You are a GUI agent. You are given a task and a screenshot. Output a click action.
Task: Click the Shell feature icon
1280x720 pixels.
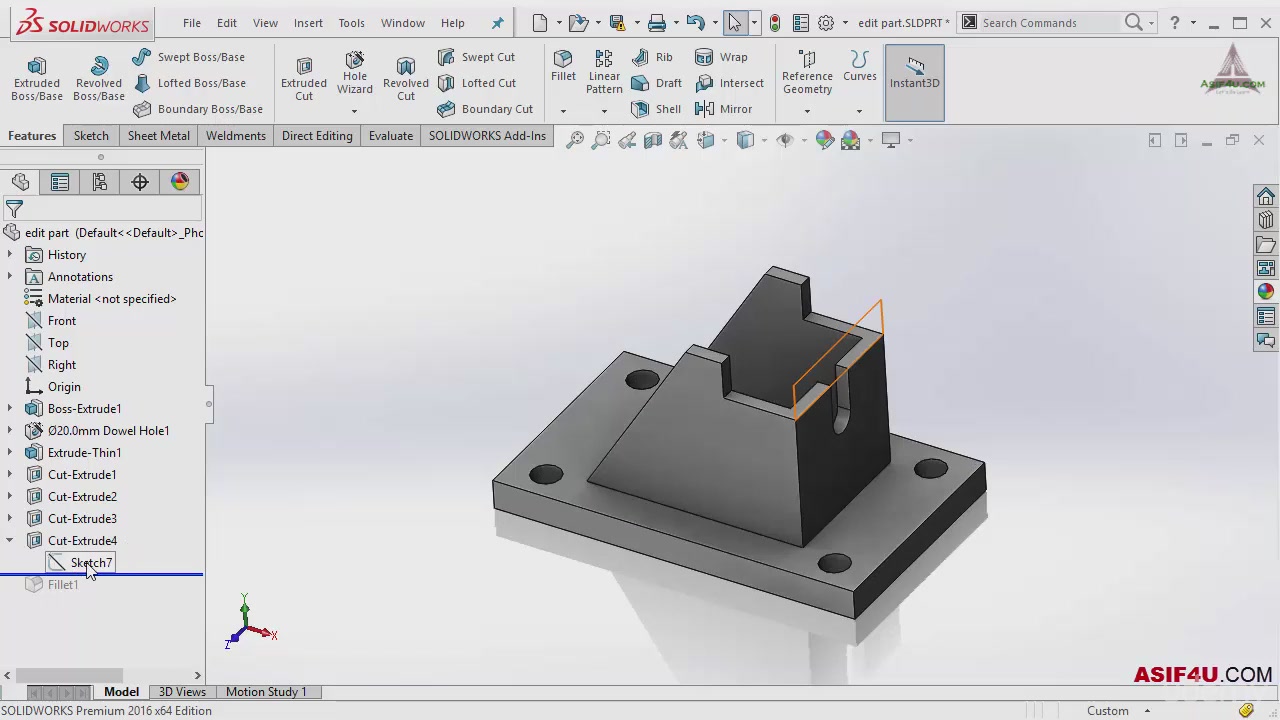coord(640,109)
